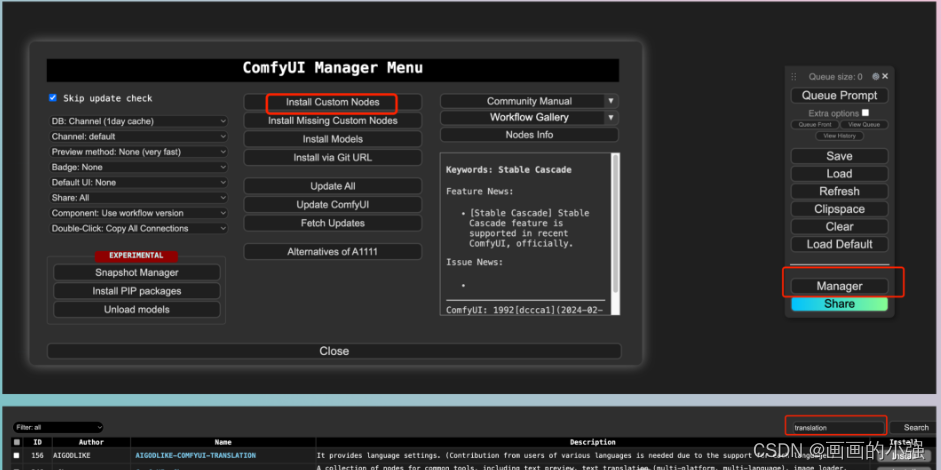941x470 pixels.
Task: Open Double-Click: Copy All Connections dropdown
Action: (x=138, y=228)
